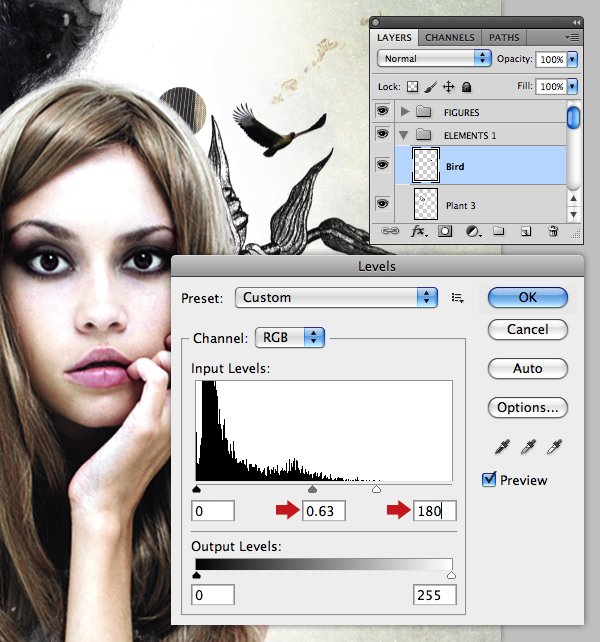This screenshot has height=642, width=600.
Task: Hide the ELEMENTS 1 group
Action: tap(383, 134)
